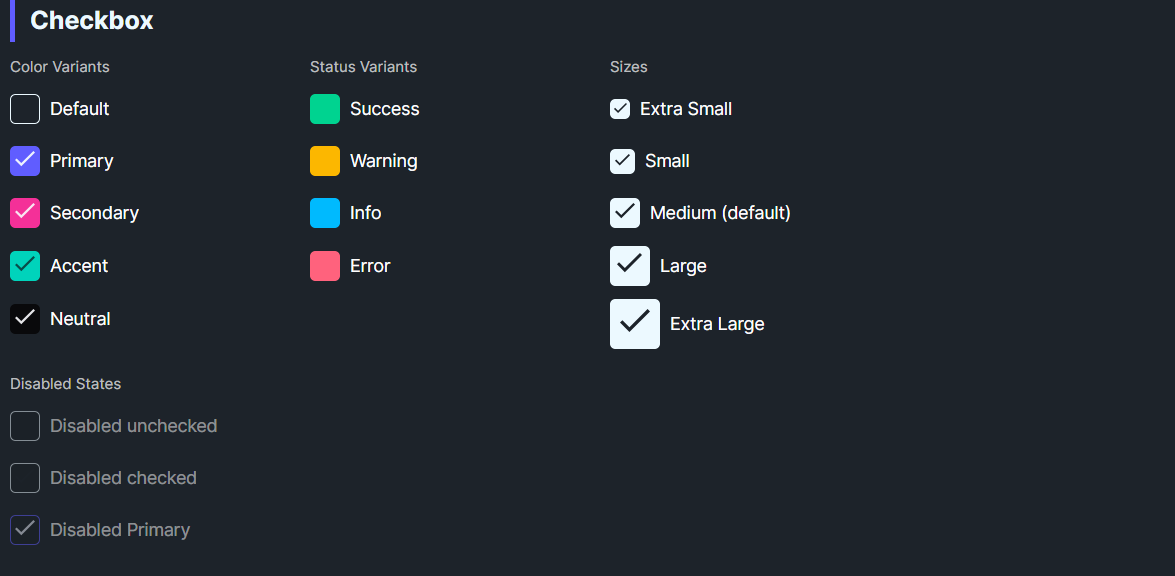Uncheck the Info blue checkbox

324,212
